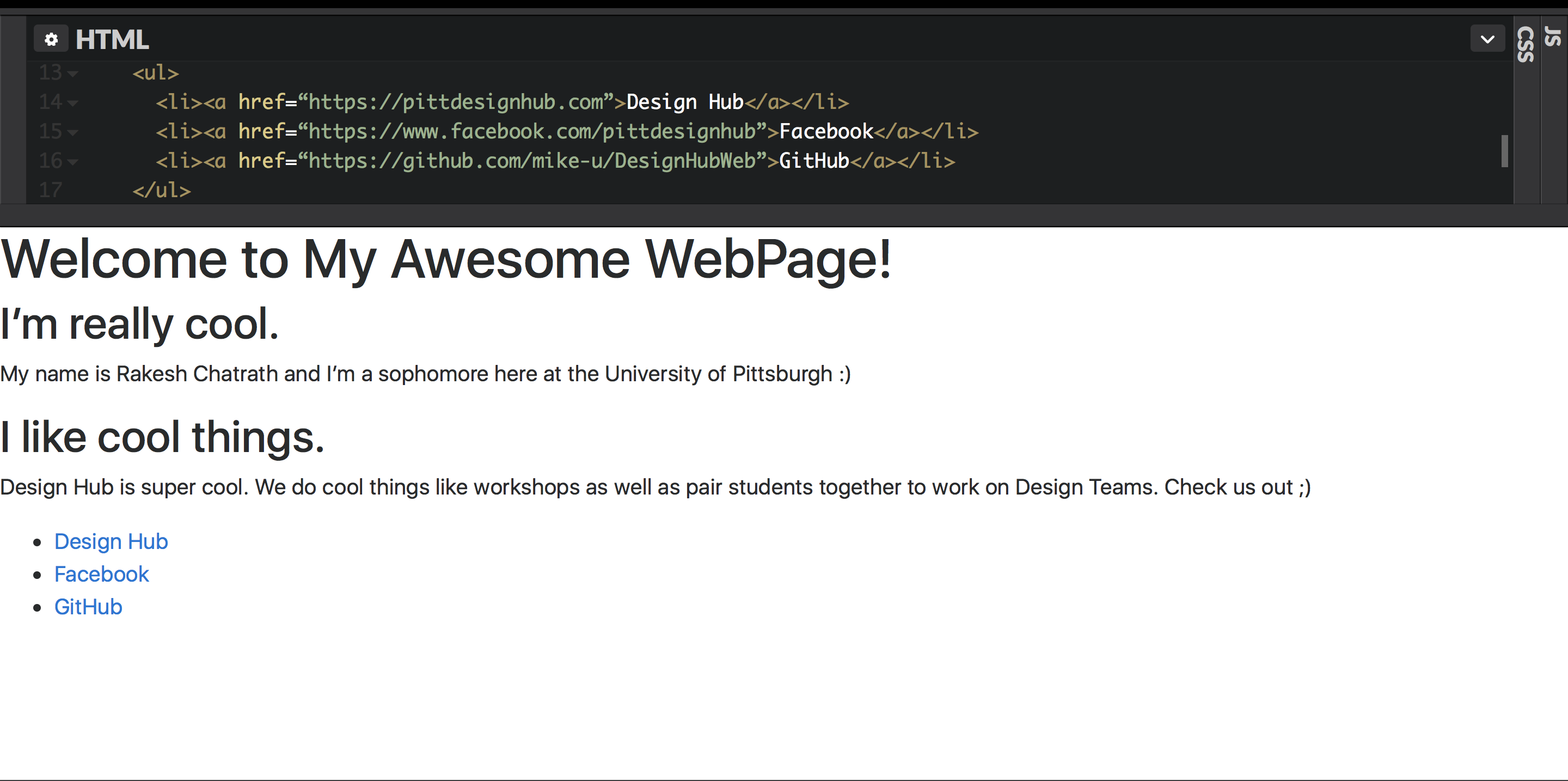Screen dimensions: 1568x781
Task: Click the facebook.com/pittdesignhub URL in code
Action: 532,131
